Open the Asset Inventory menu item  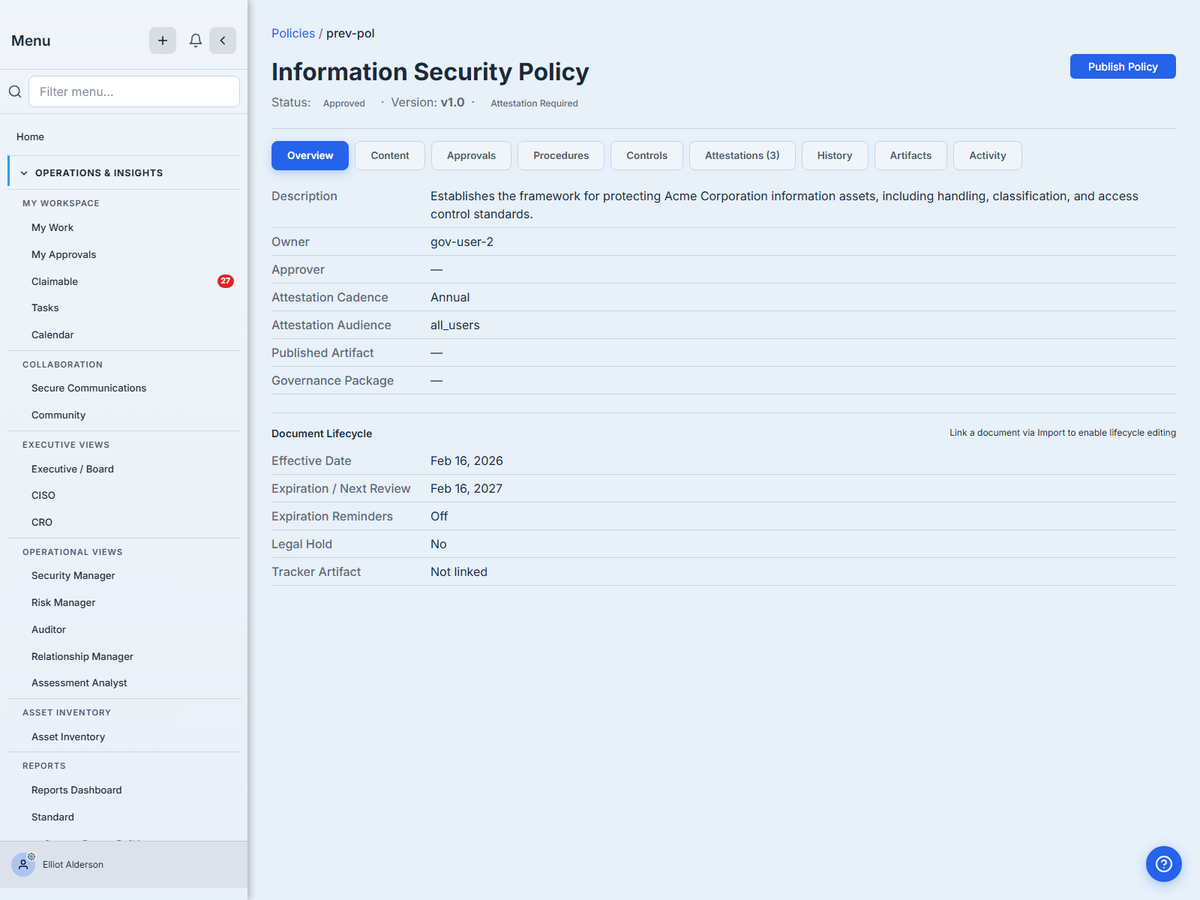[68, 737]
